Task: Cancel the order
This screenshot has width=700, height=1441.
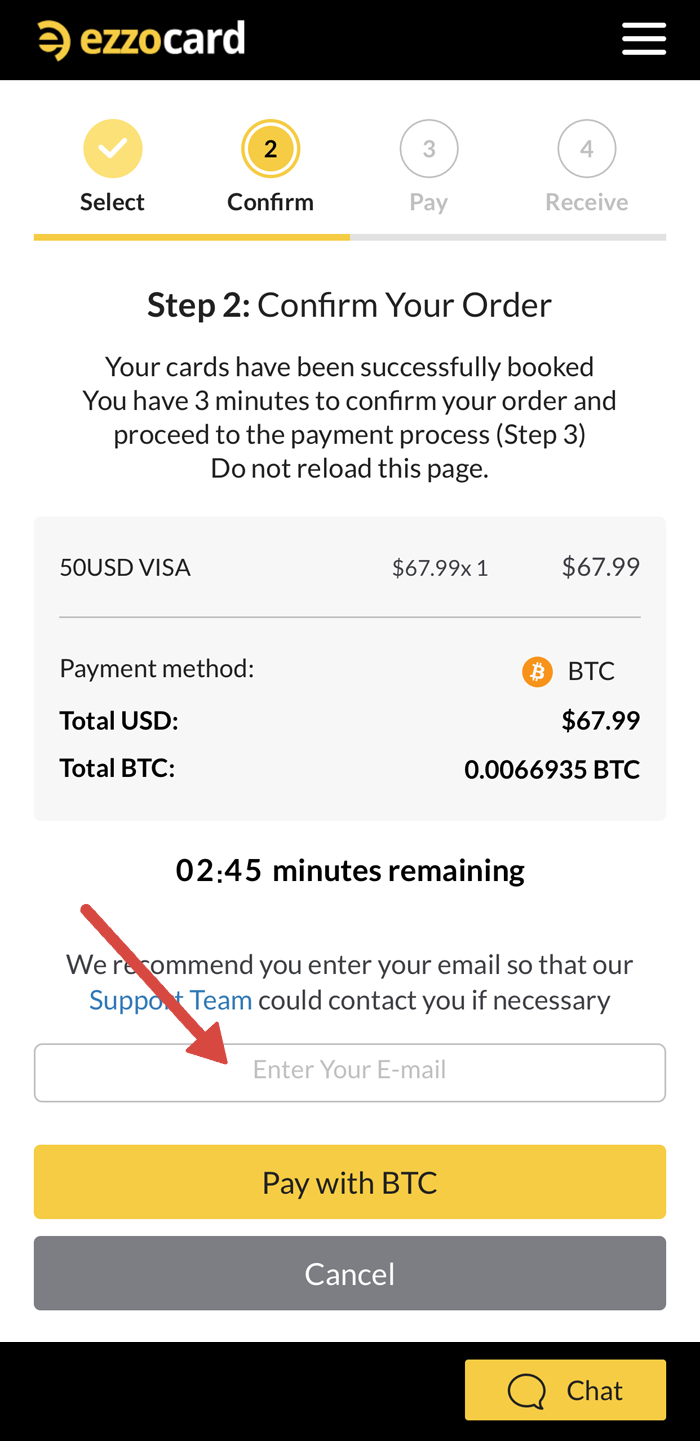Action: click(x=350, y=1273)
